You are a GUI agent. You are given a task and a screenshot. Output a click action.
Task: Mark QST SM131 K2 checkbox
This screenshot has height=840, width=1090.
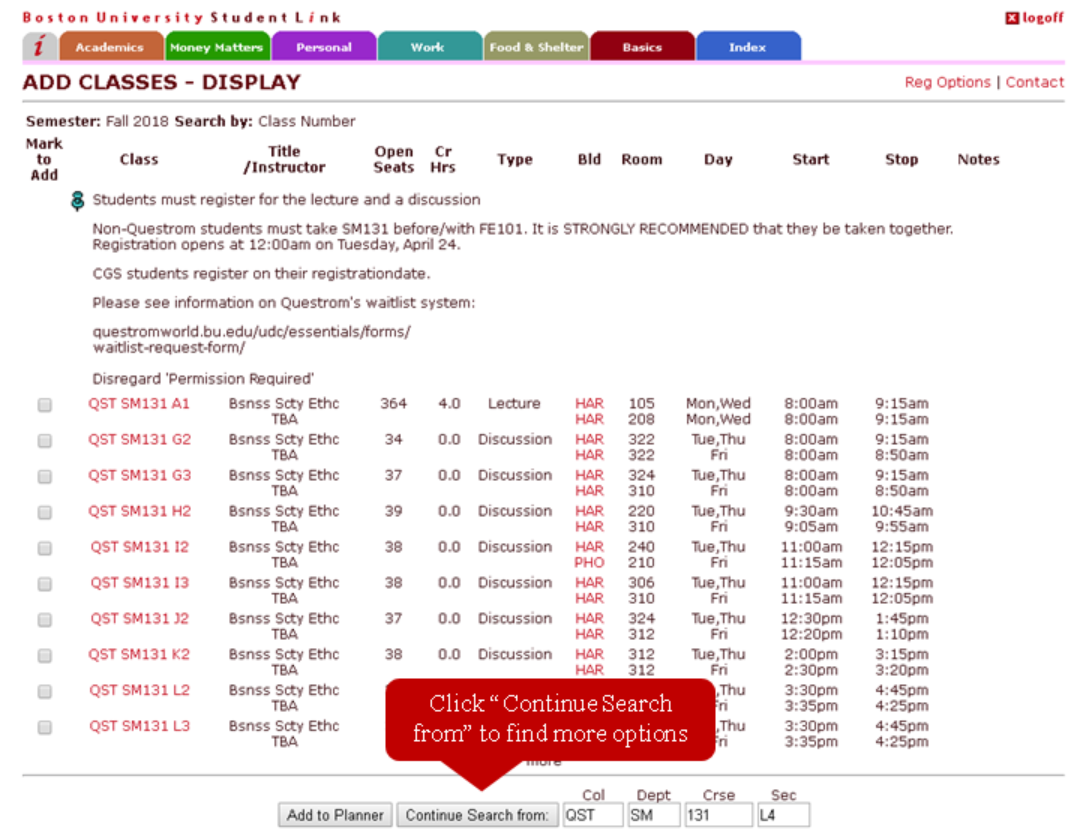44,656
